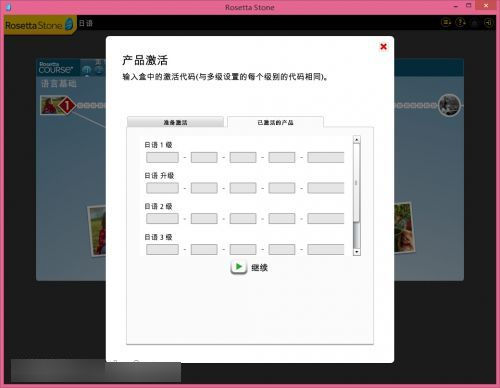Open the preferences menu icon in header
Screen dimensions: 500x388
[x=446, y=23]
